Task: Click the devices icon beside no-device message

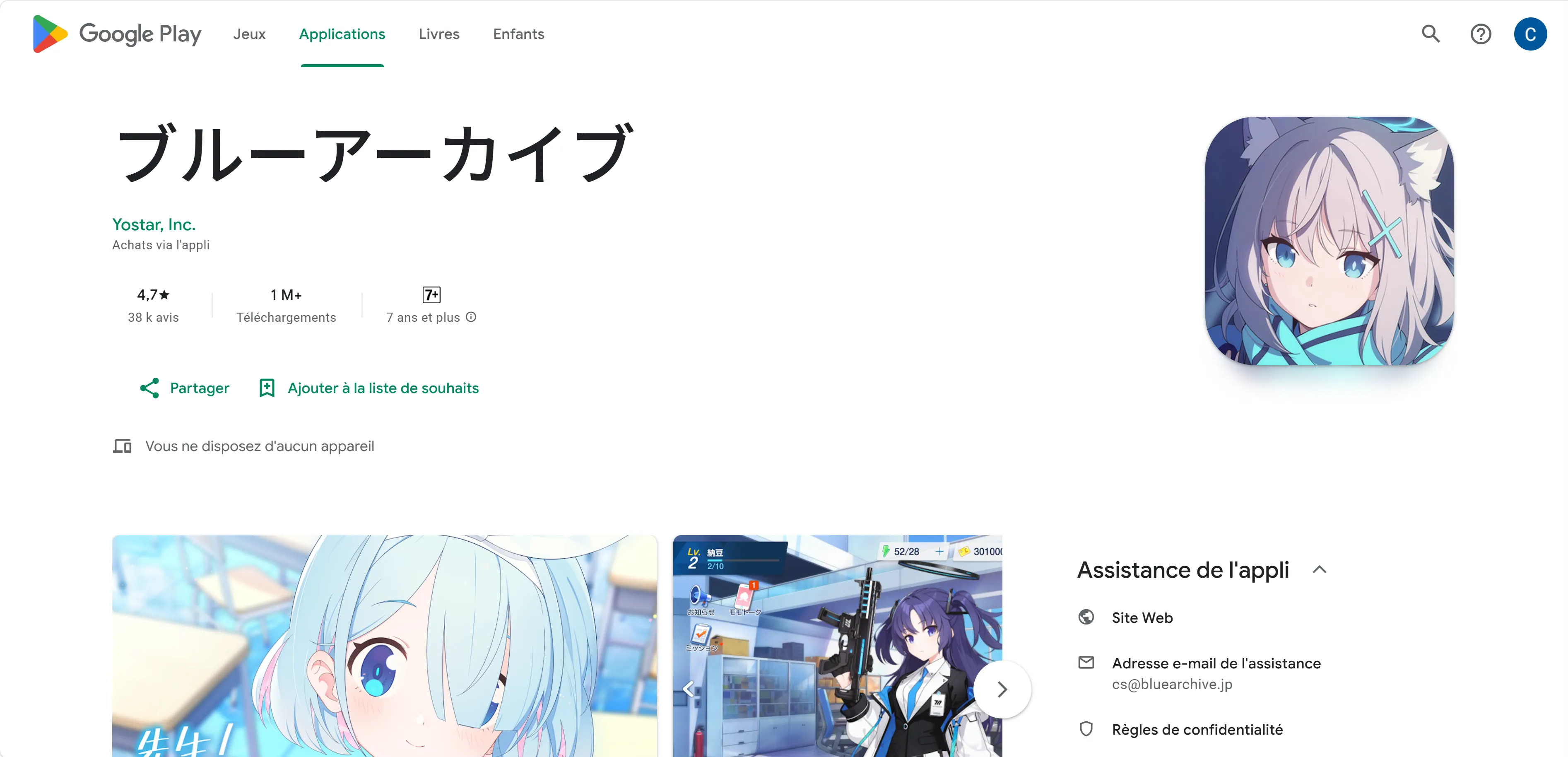Action: click(x=122, y=446)
